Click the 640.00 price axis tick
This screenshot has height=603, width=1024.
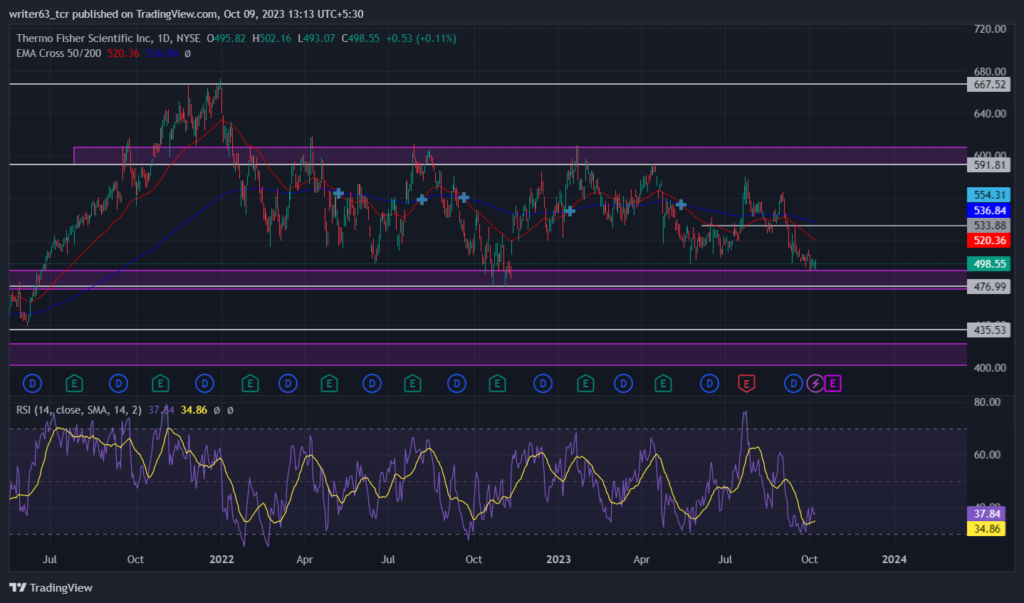[989, 114]
